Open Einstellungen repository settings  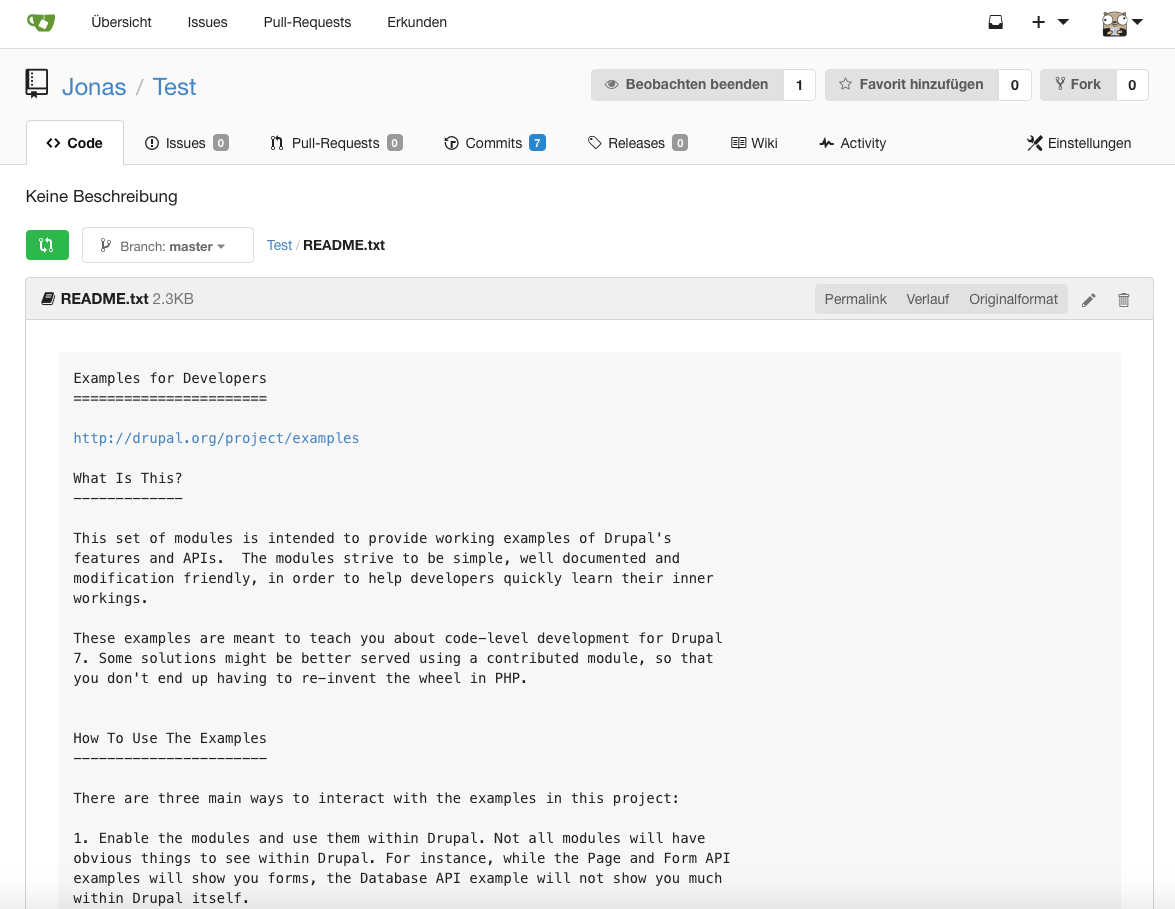point(1079,142)
